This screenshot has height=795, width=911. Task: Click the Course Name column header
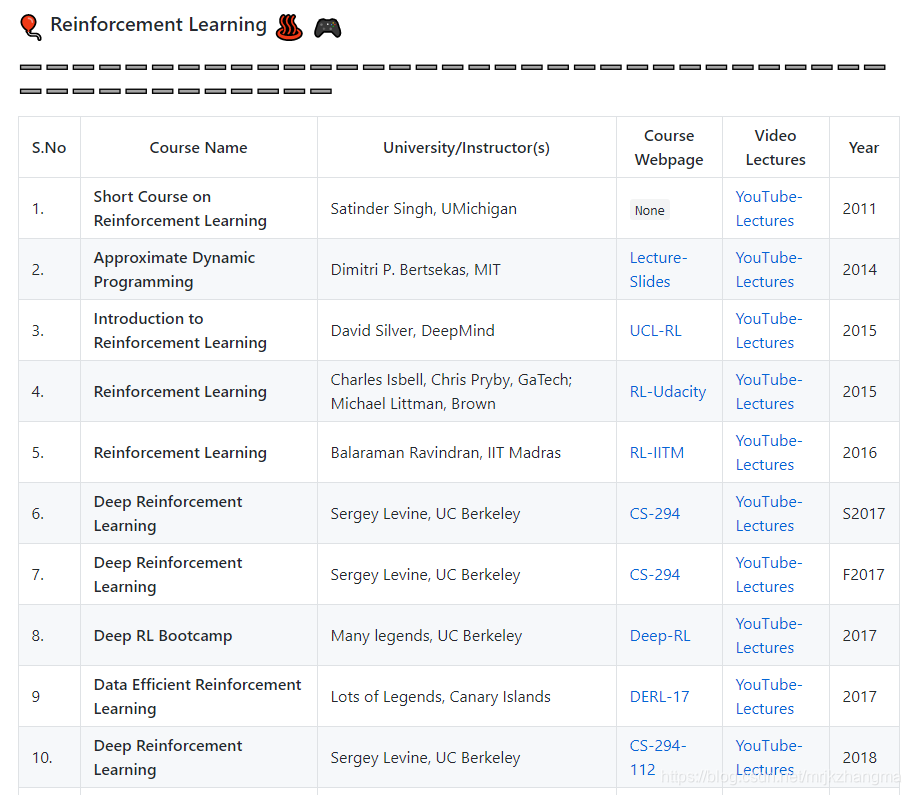[x=198, y=148]
